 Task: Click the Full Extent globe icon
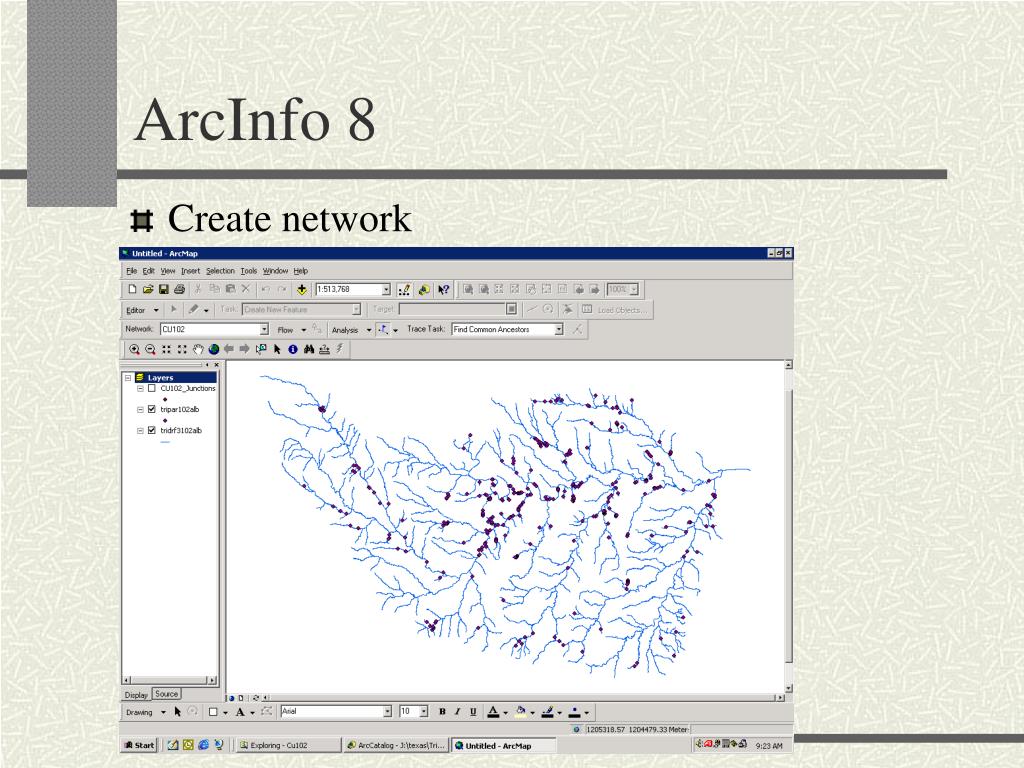click(x=214, y=349)
